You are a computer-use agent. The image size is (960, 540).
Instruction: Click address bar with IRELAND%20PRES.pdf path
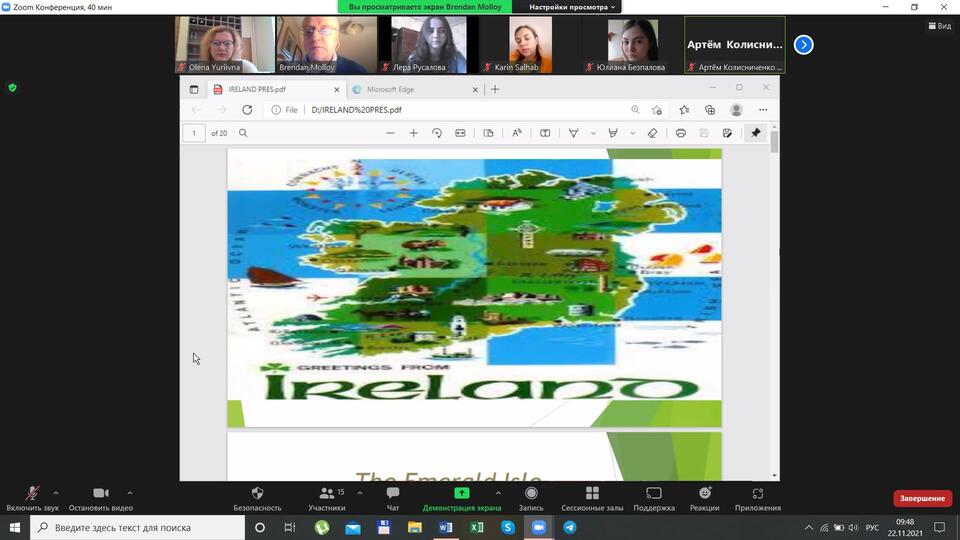[356, 110]
